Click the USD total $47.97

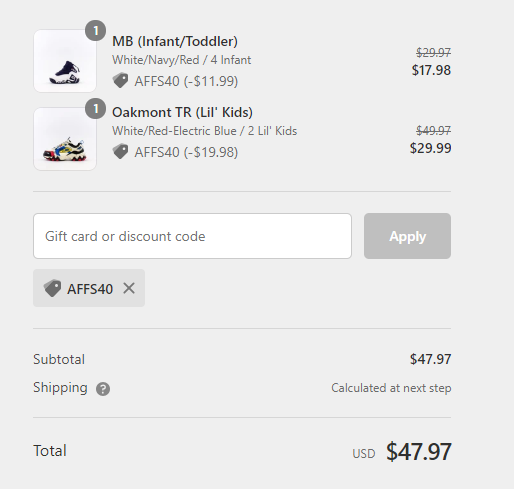pos(419,452)
